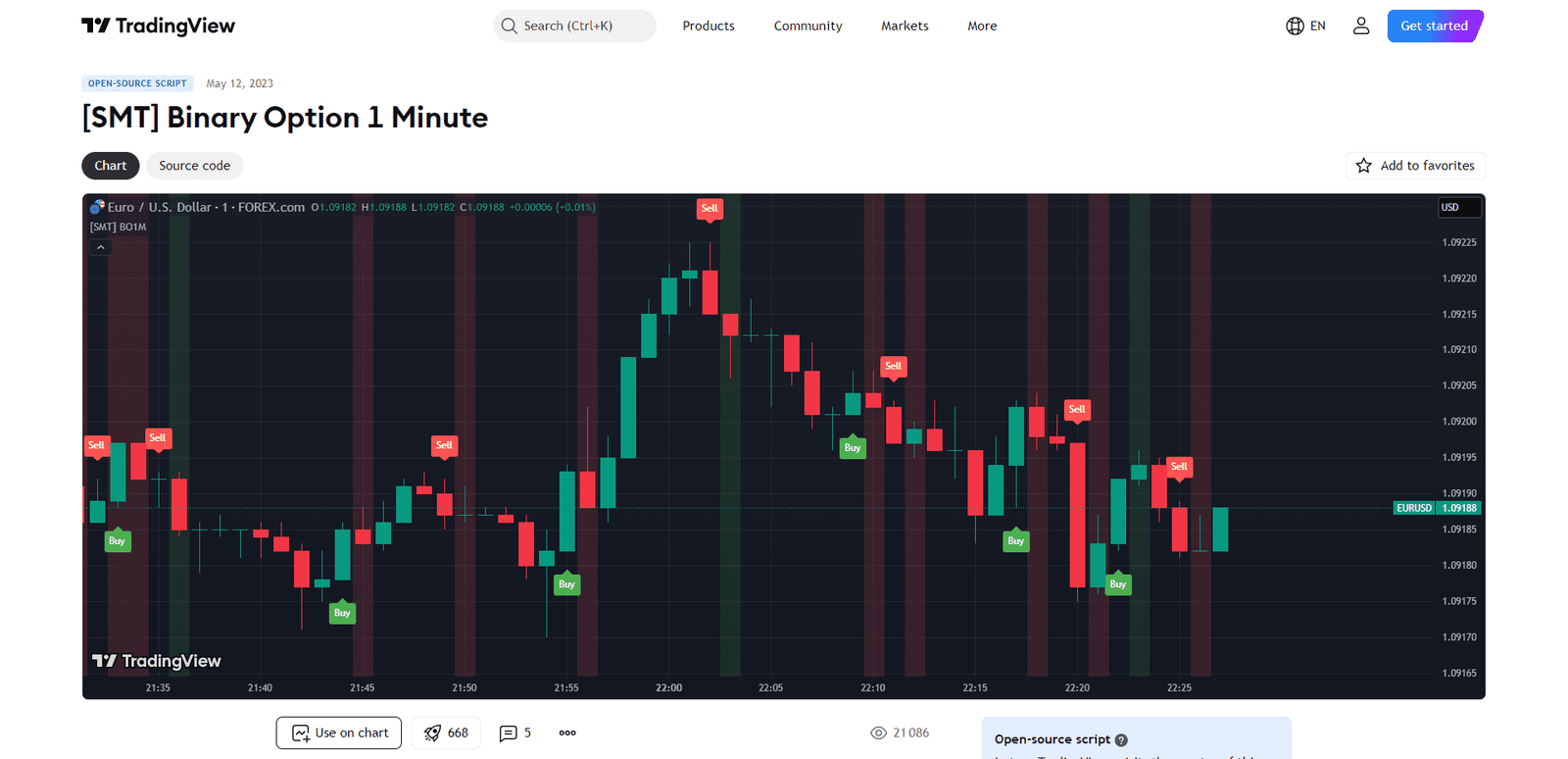Boost the script via rocket icon

coord(432,733)
